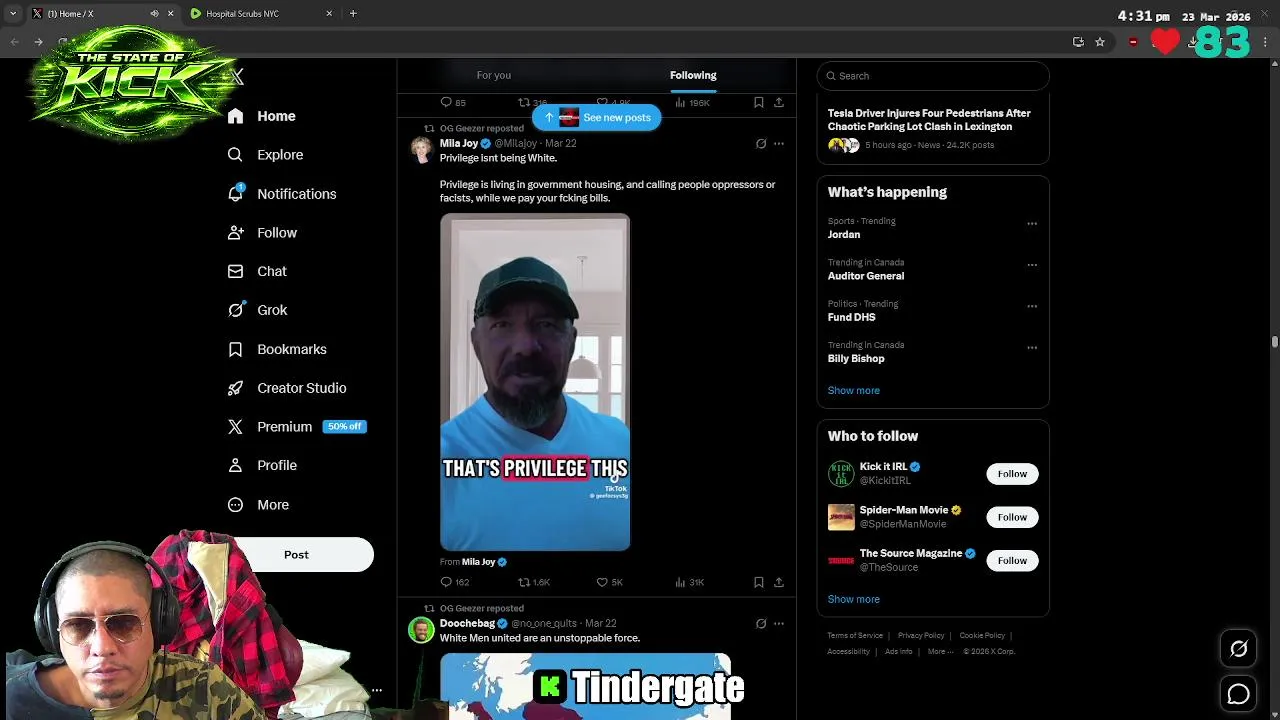The image size is (1280, 720).
Task: Open Notifications bell in sidebar
Action: pos(235,194)
